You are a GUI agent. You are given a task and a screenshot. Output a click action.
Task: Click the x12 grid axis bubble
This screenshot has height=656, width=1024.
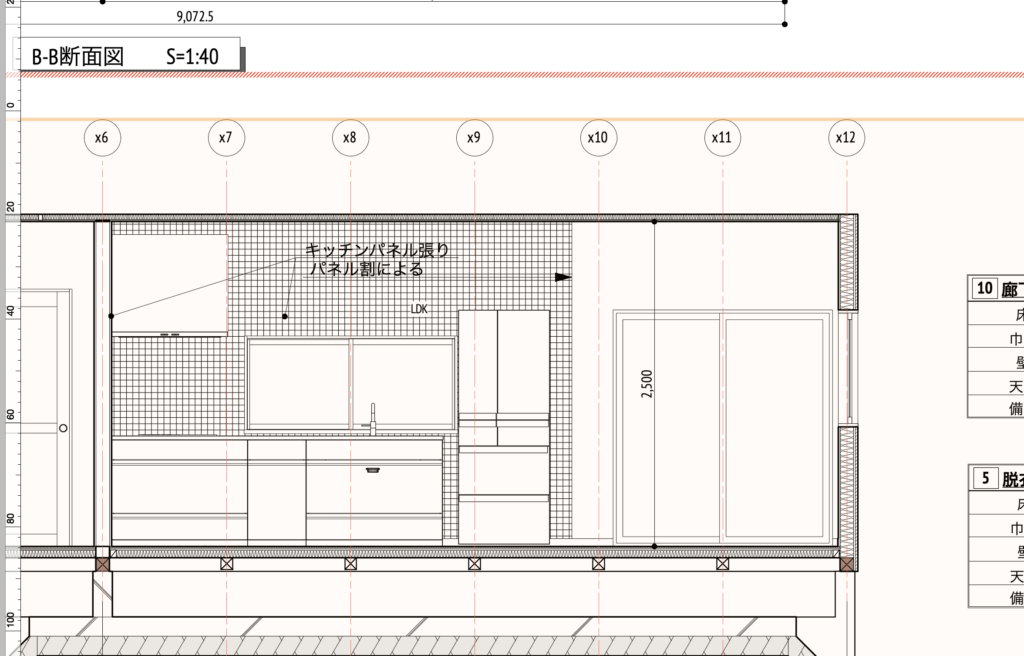(847, 138)
